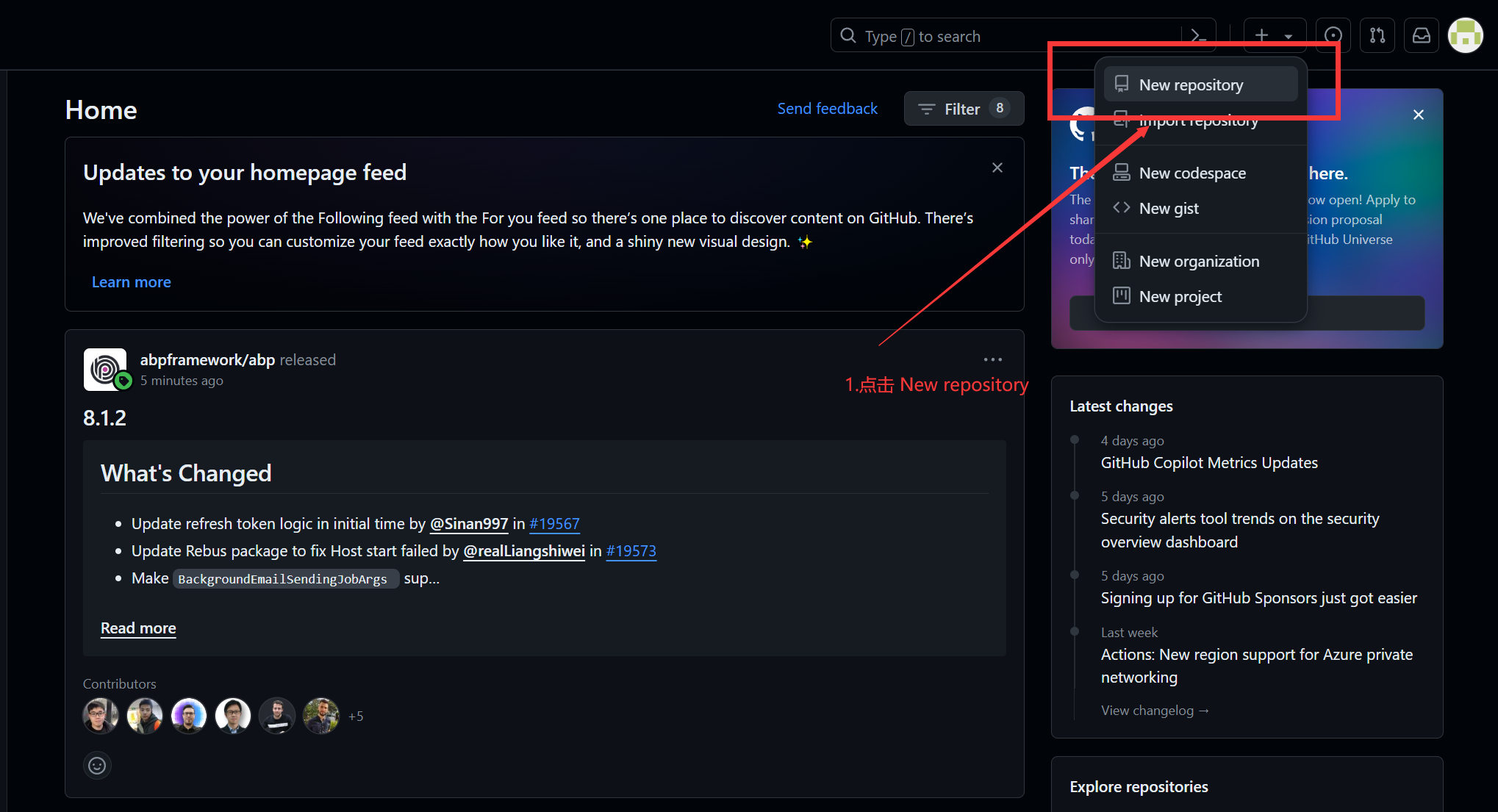Open the sixth contributor avatar

coord(321,716)
